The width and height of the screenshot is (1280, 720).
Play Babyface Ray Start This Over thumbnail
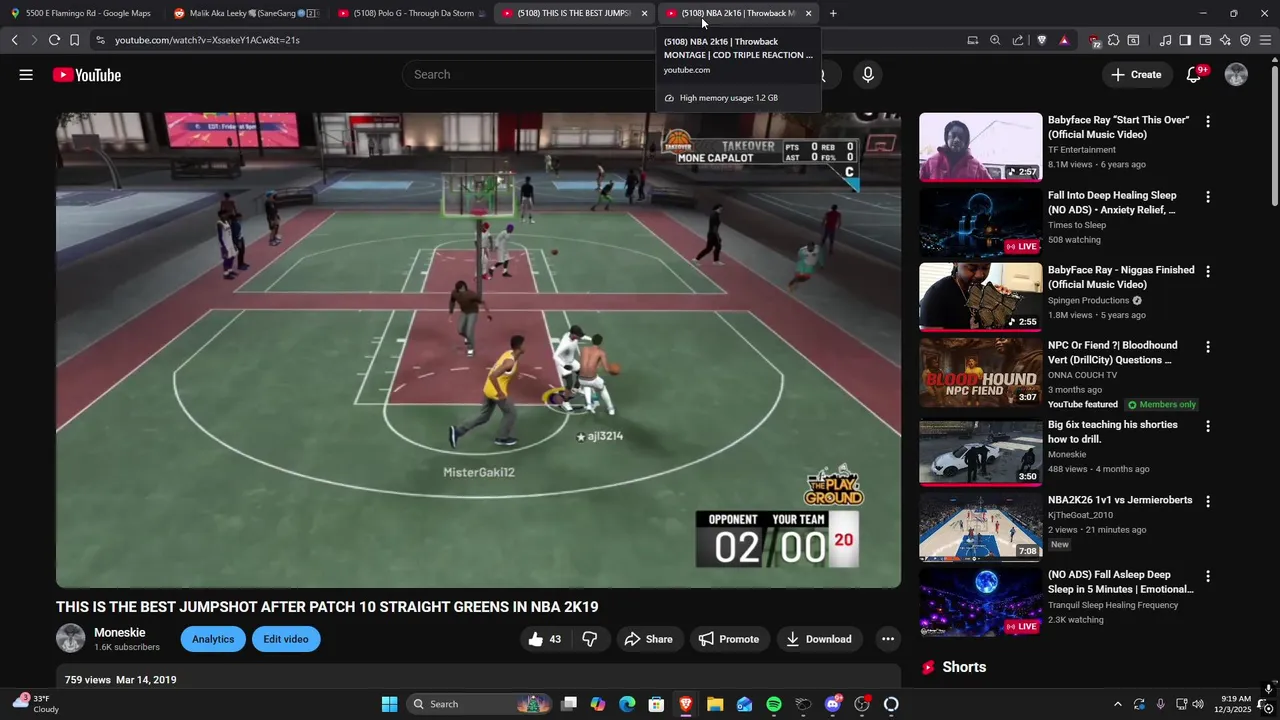[x=980, y=146]
